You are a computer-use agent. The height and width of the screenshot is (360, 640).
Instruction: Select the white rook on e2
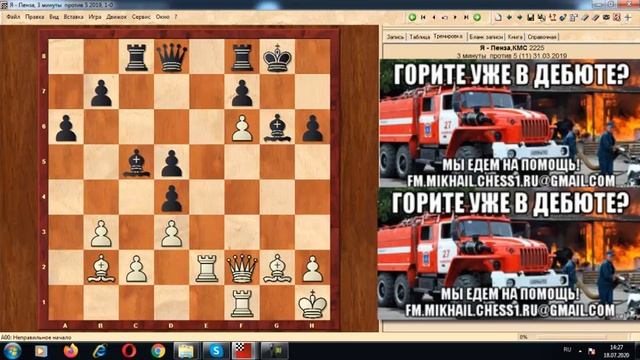pyautogui.click(x=207, y=268)
